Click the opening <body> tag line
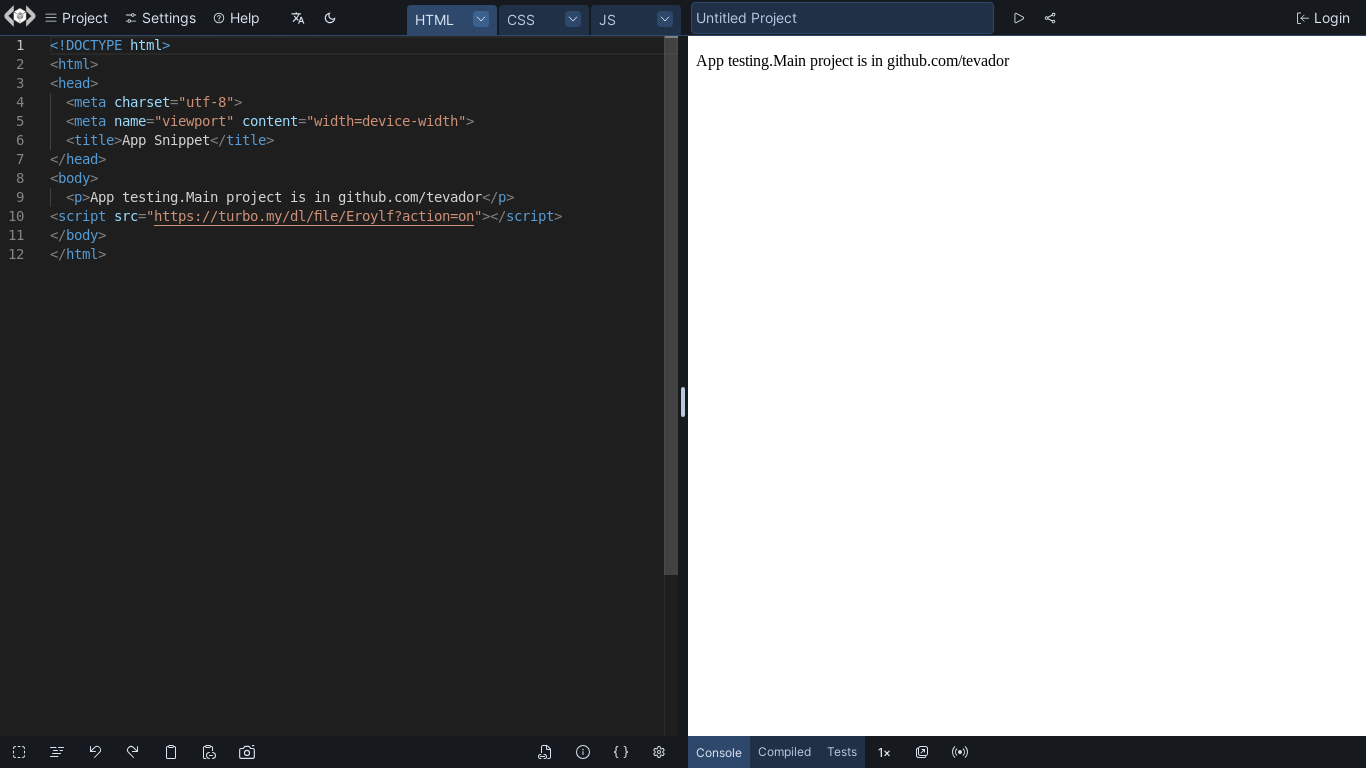Viewport: 1366px width, 768px height. pyautogui.click(x=74, y=178)
